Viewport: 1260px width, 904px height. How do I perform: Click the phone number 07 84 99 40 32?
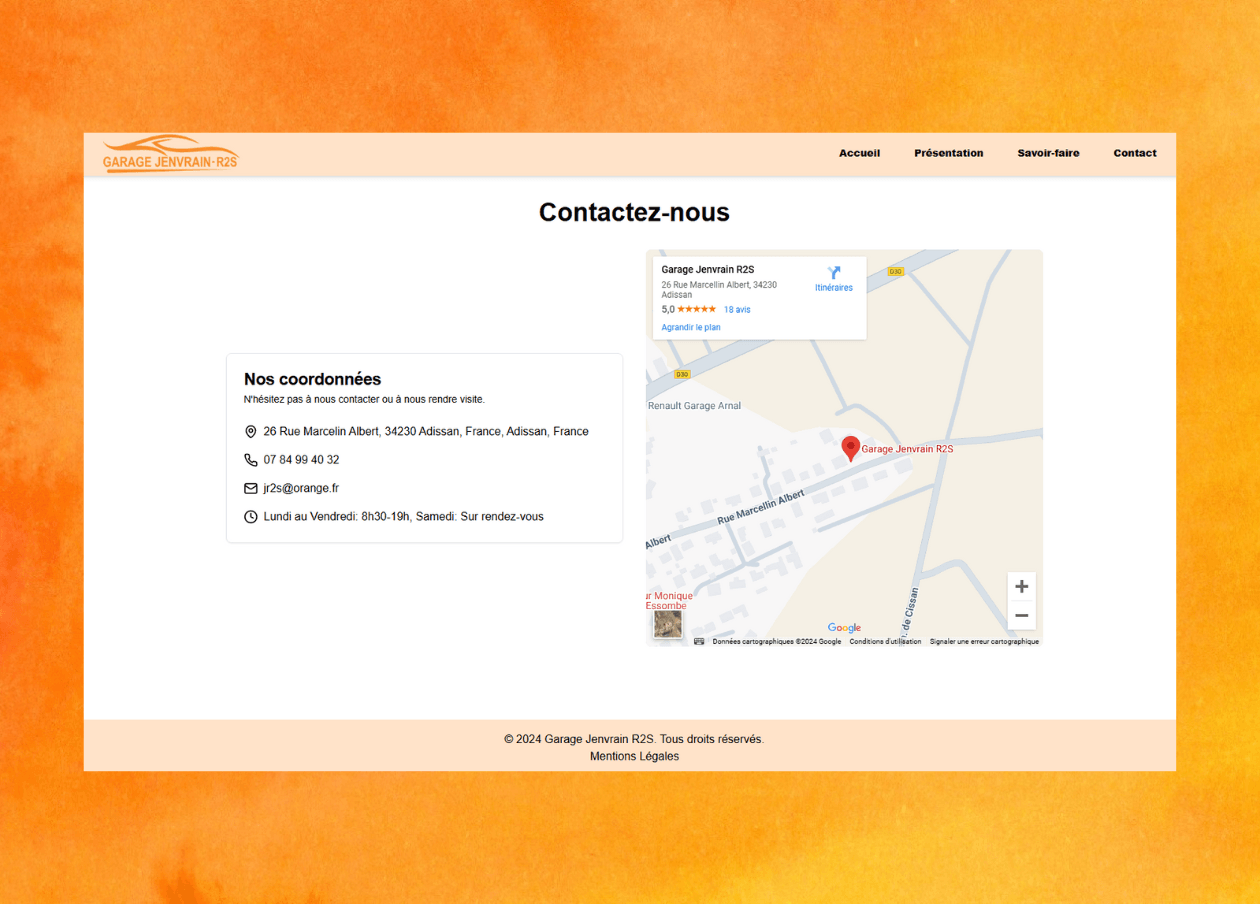[301, 460]
